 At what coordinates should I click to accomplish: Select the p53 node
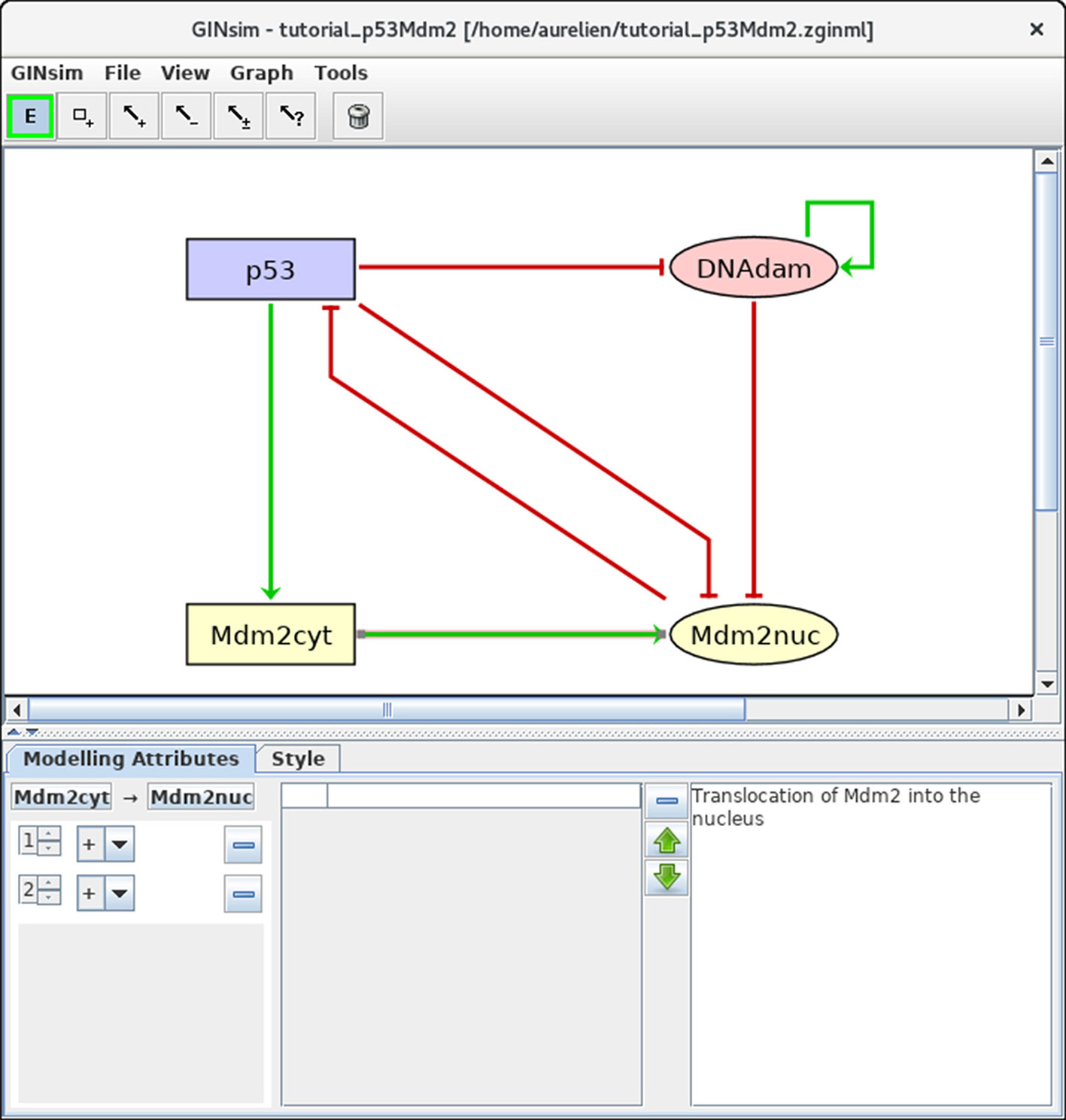tap(271, 269)
